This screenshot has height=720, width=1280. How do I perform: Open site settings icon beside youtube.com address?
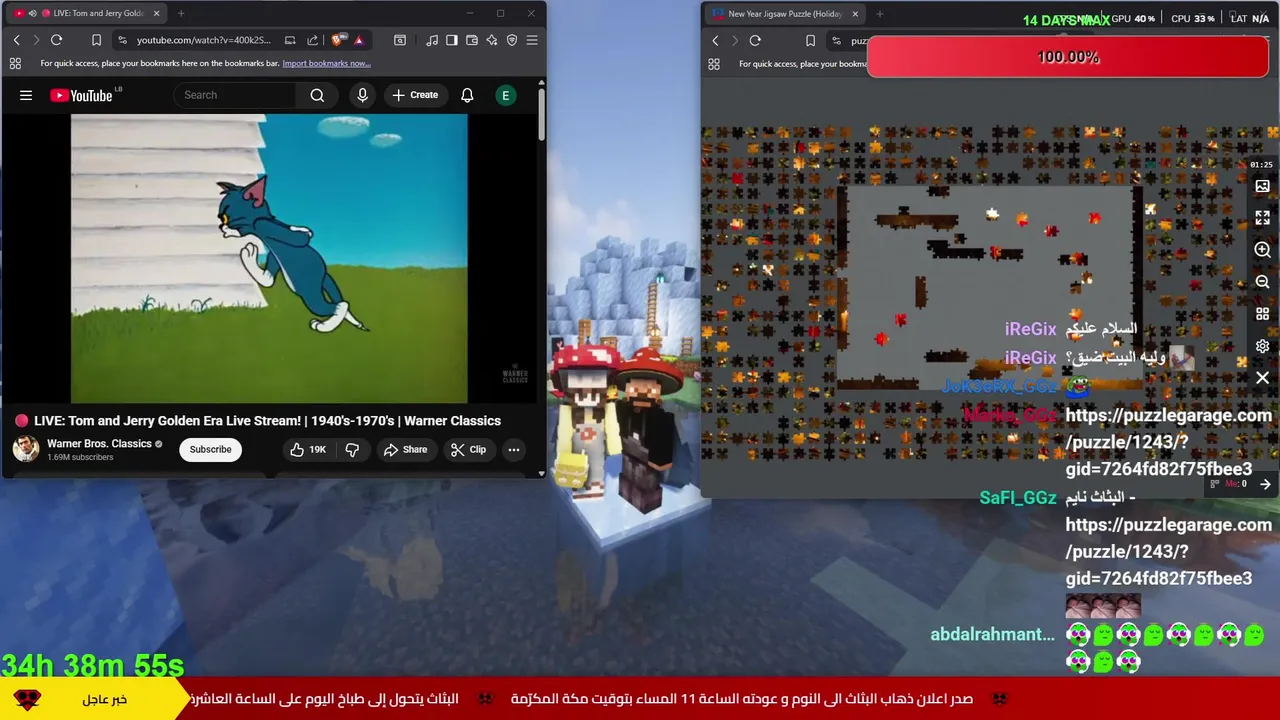(122, 40)
